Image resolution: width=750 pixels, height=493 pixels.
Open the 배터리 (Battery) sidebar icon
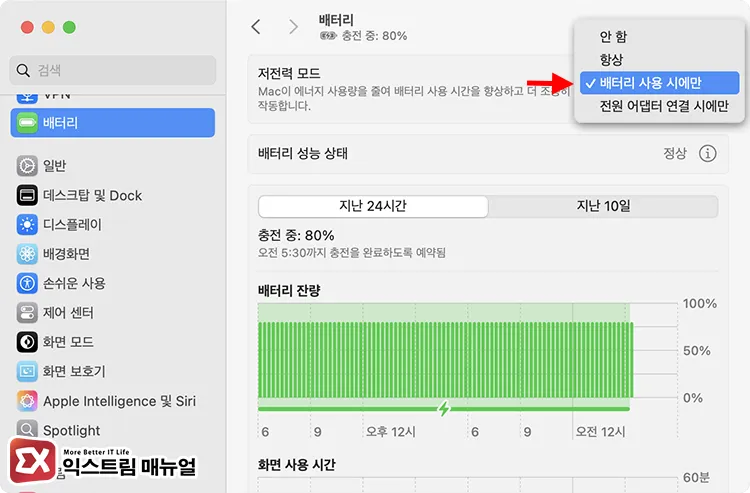pyautogui.click(x=27, y=123)
